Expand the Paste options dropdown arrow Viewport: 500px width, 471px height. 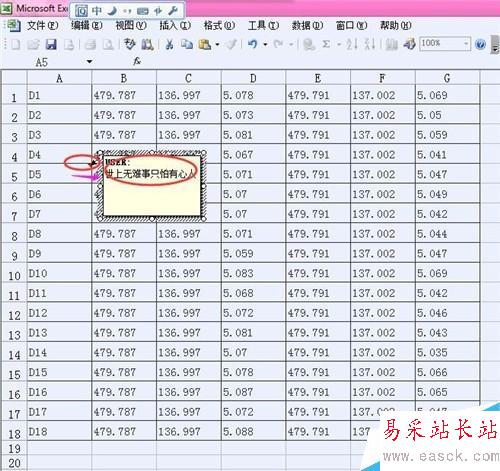[x=217, y=44]
